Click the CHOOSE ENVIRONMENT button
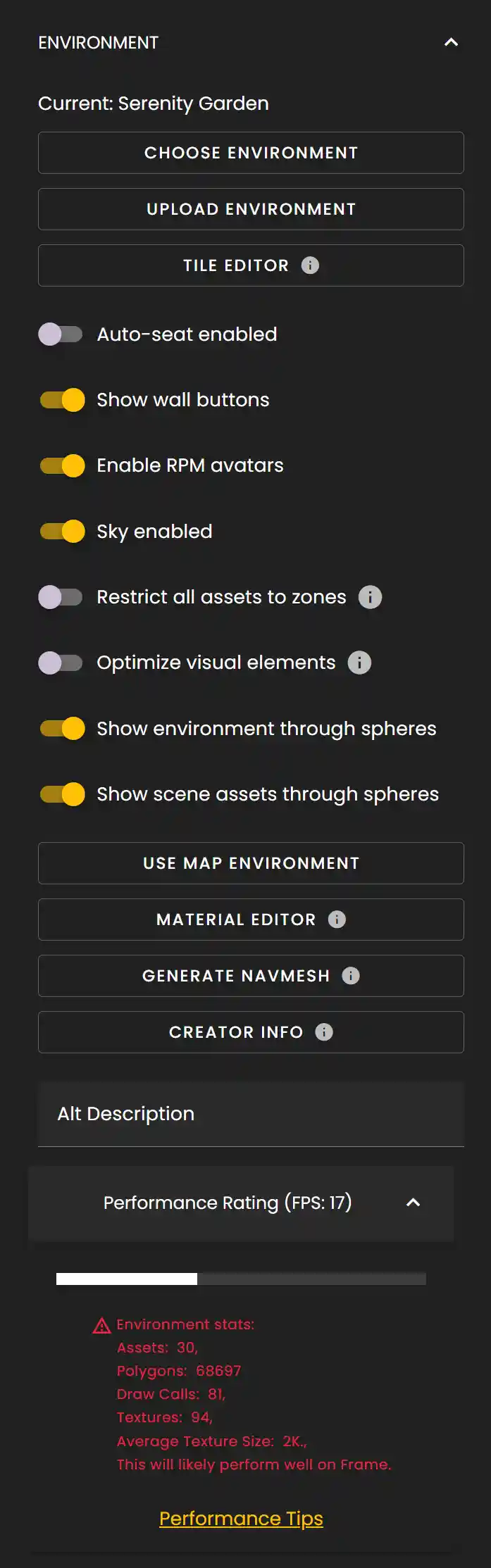Image resolution: width=491 pixels, height=1568 pixels. [x=251, y=153]
